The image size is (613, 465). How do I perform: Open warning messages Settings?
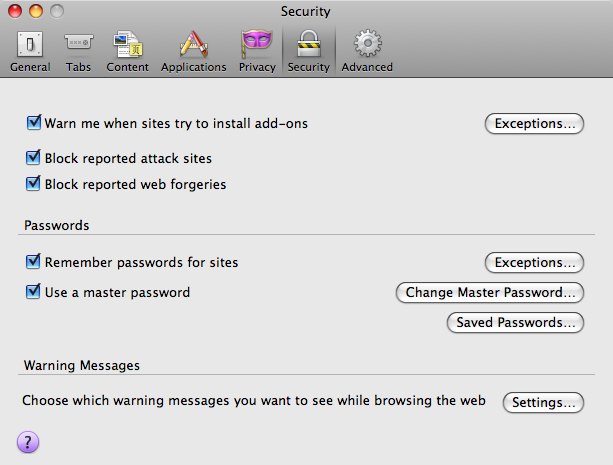pyautogui.click(x=542, y=402)
